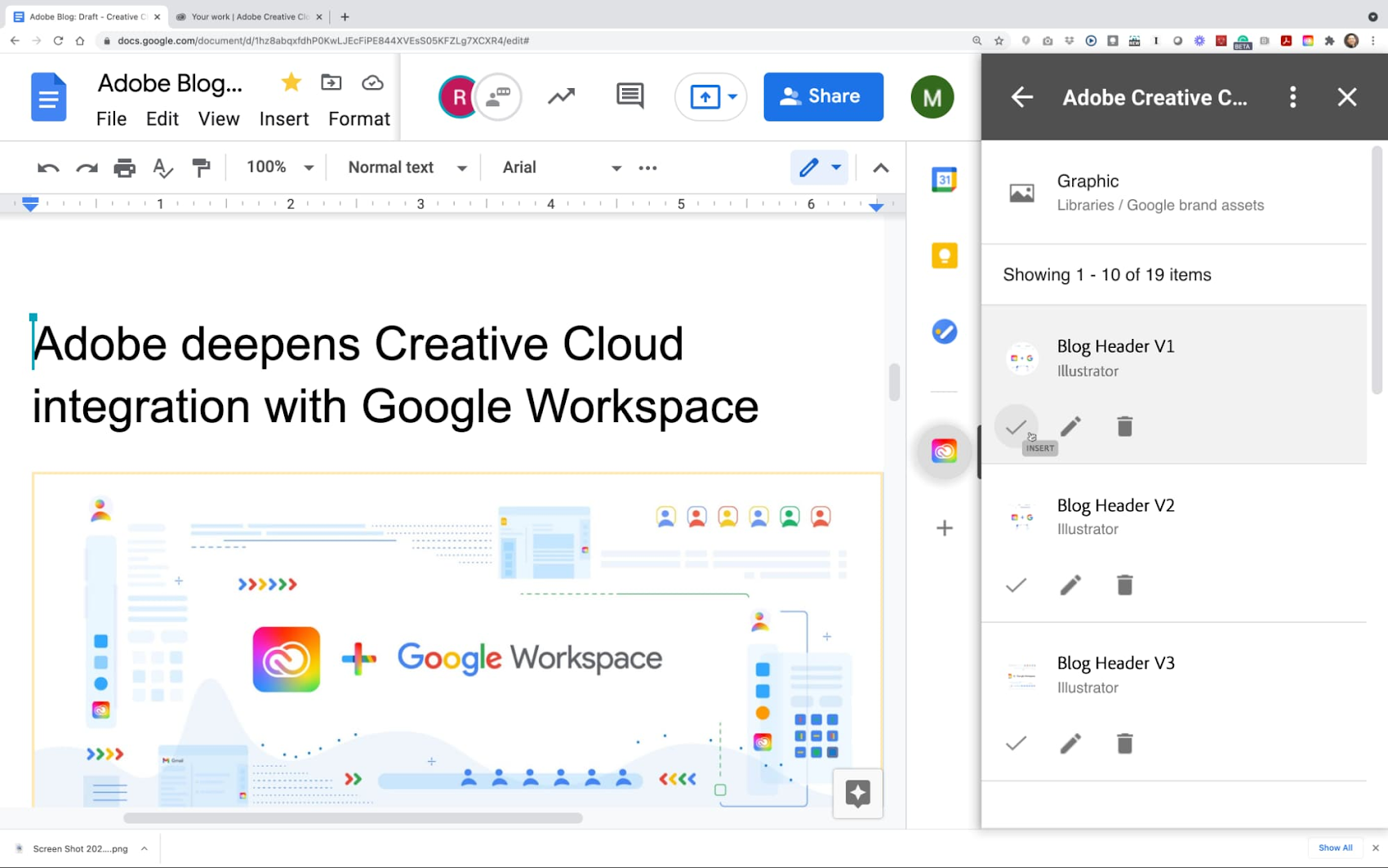
Task: Run spelling check from the toolbar
Action: 162,168
